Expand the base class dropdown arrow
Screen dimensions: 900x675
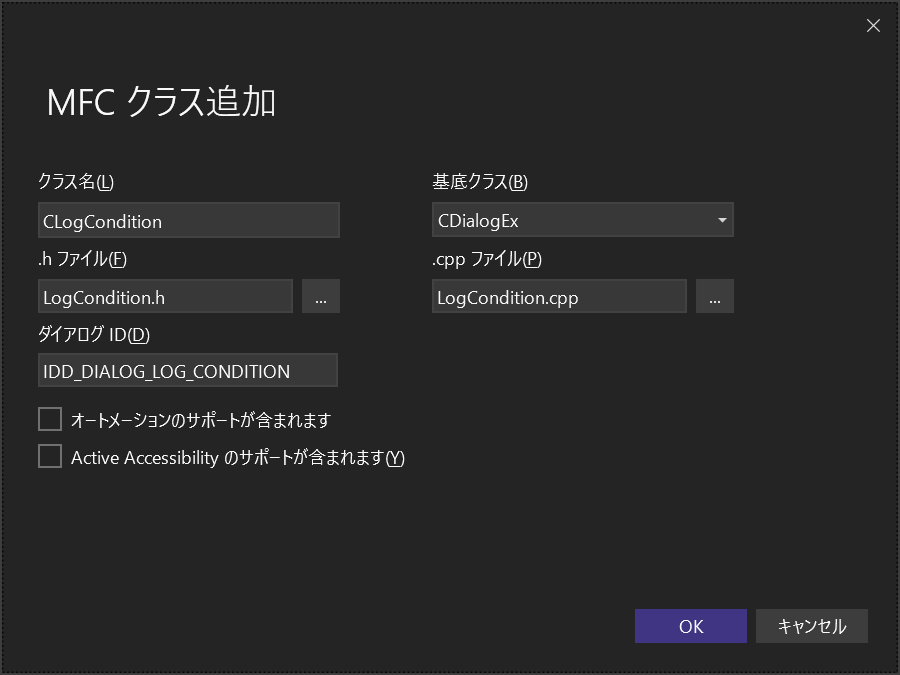pyautogui.click(x=722, y=220)
